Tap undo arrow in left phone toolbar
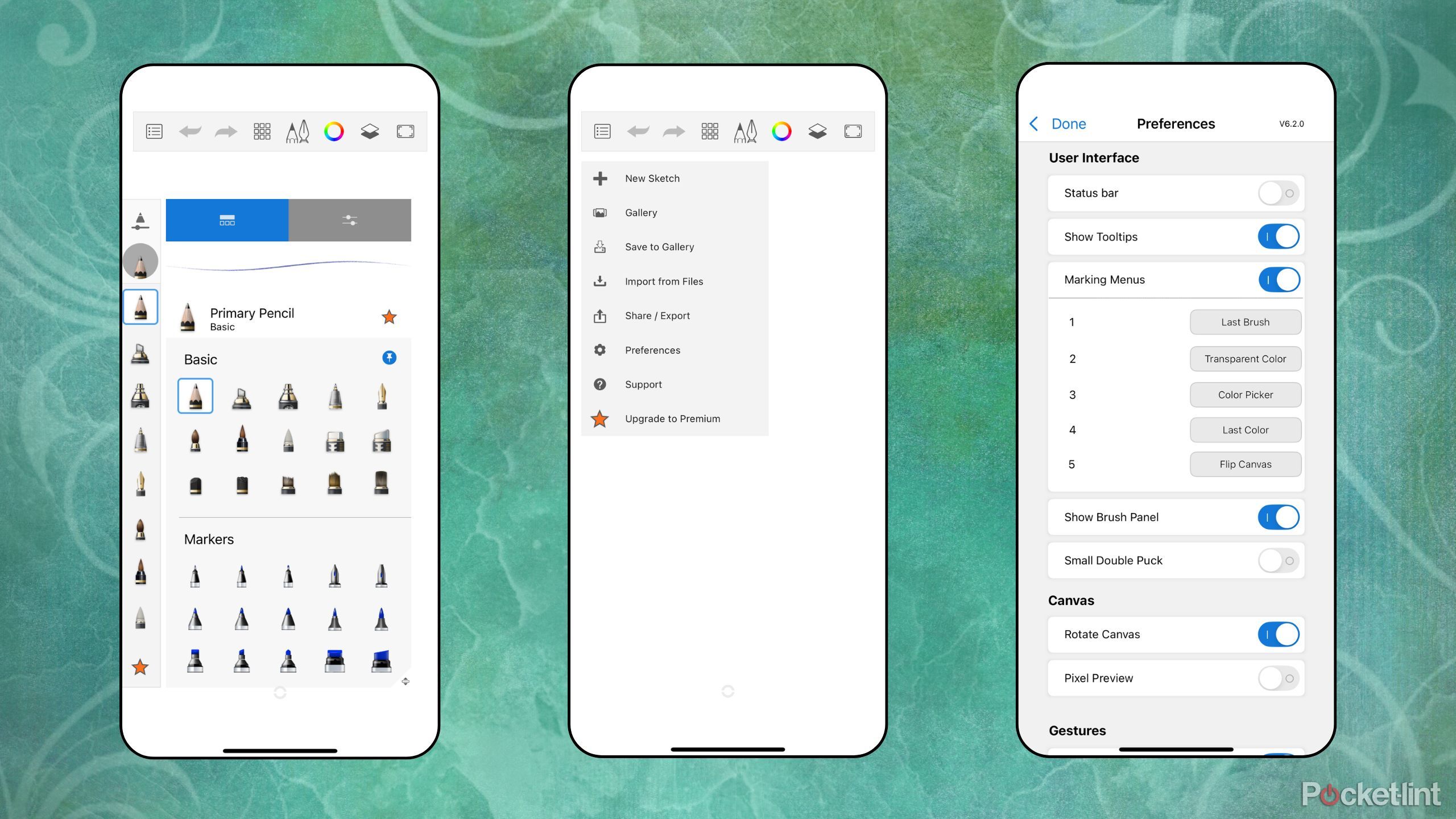Image resolution: width=1456 pixels, height=819 pixels. (190, 131)
